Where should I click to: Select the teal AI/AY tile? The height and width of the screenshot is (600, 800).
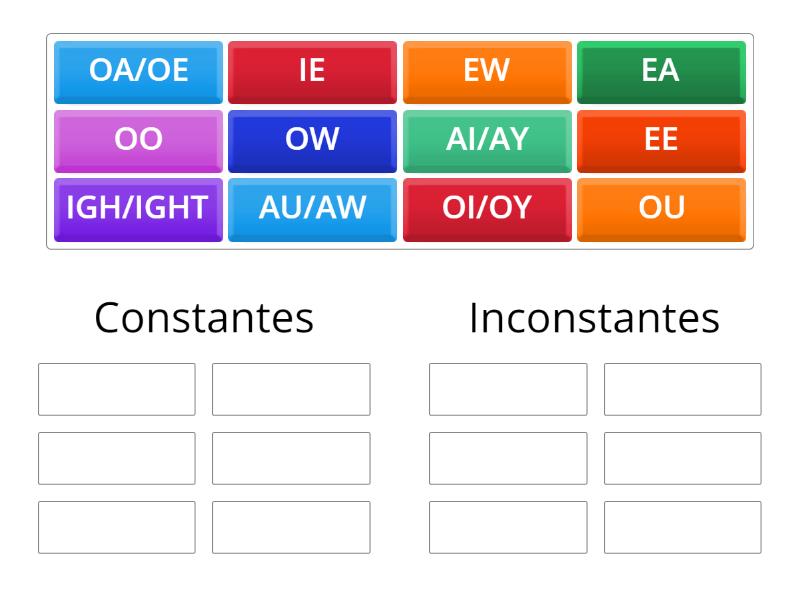487,141
